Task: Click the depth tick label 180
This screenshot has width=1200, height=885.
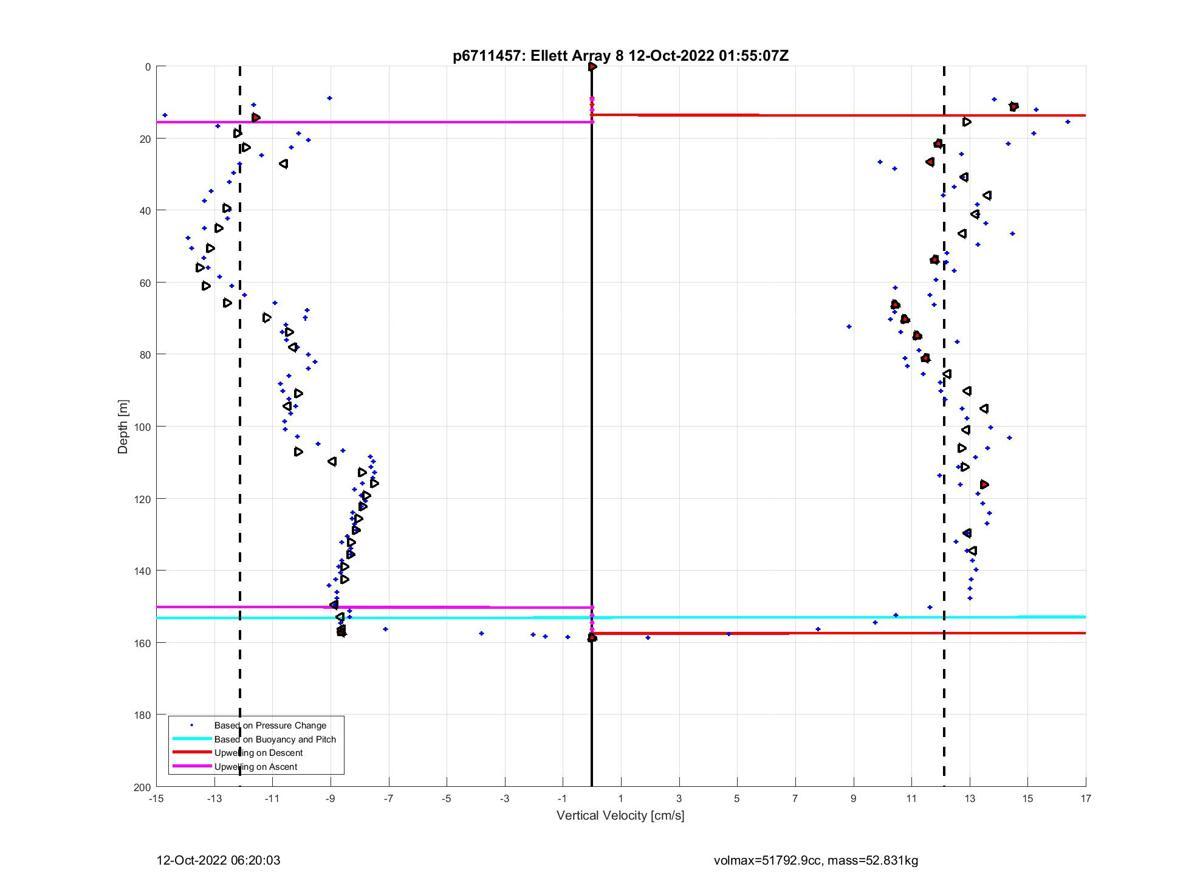Action: point(142,715)
